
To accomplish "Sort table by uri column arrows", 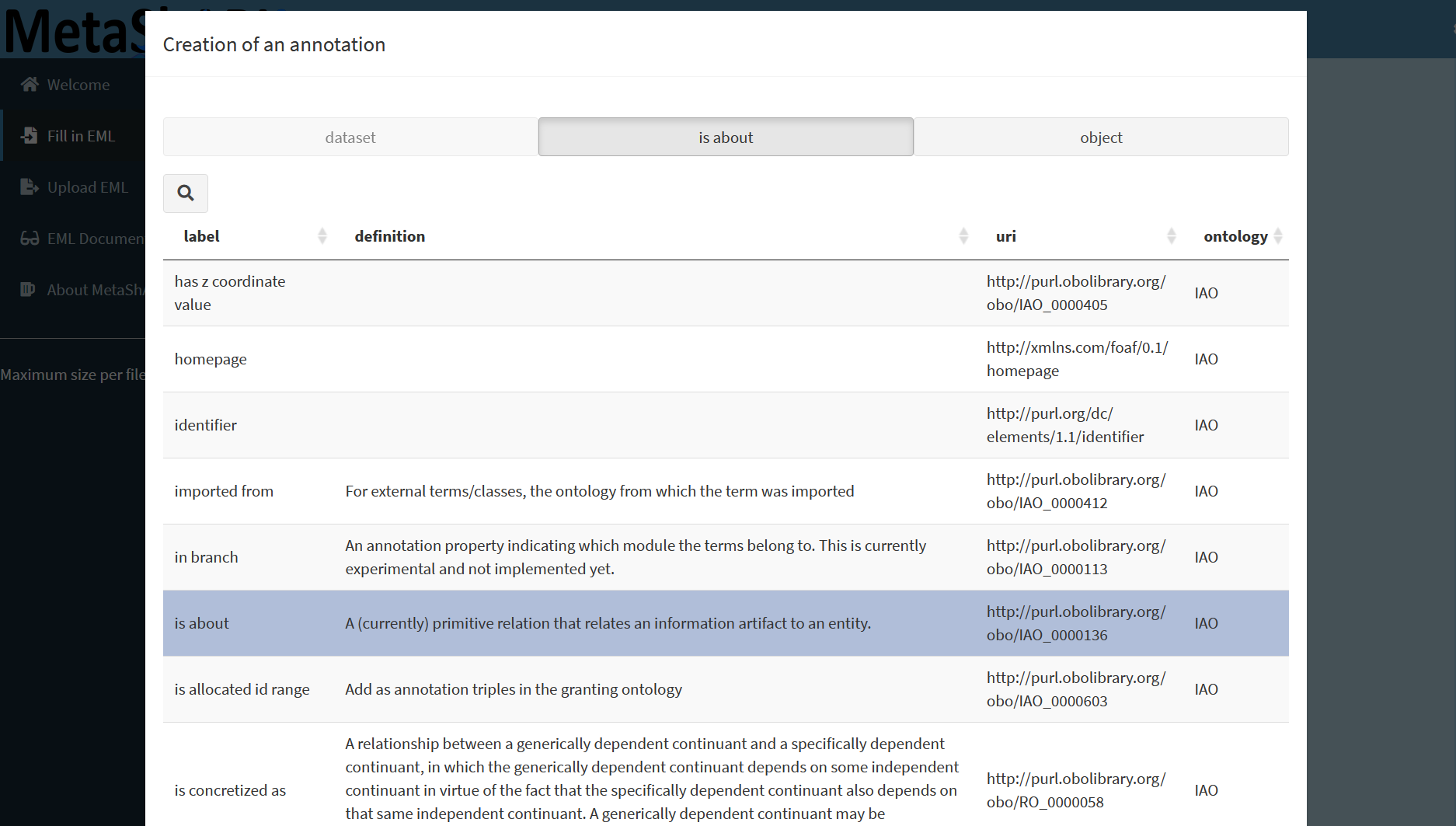I will coord(1172,236).
